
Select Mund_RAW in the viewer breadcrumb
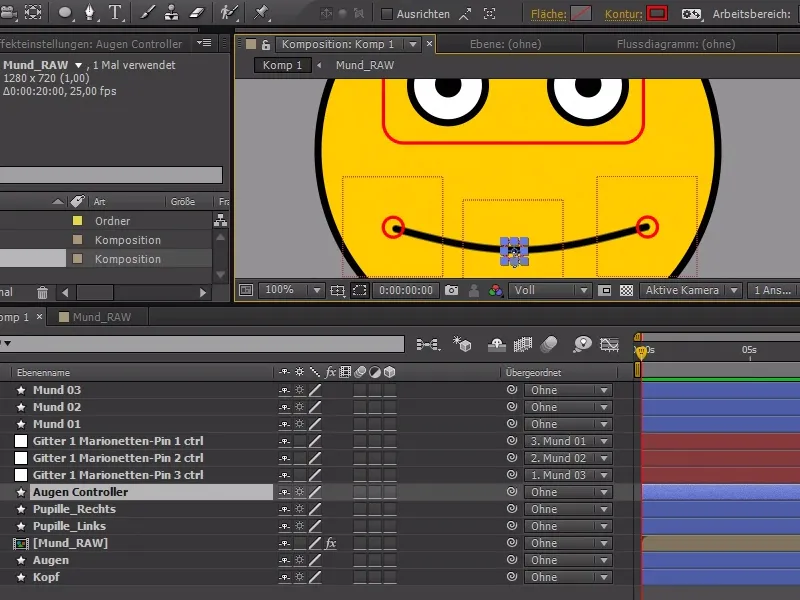click(364, 65)
